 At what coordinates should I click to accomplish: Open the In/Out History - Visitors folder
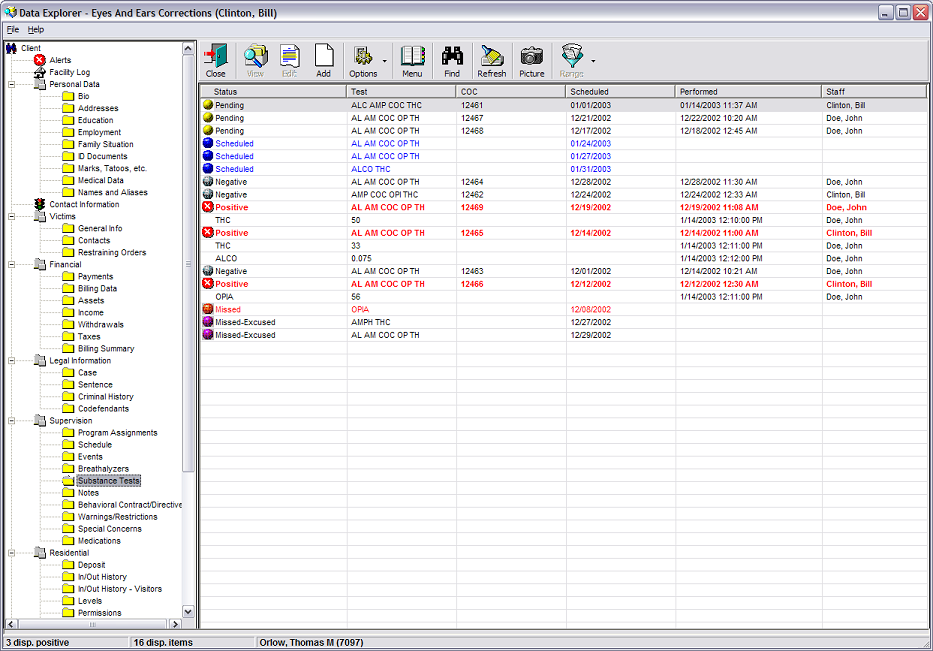pos(120,589)
